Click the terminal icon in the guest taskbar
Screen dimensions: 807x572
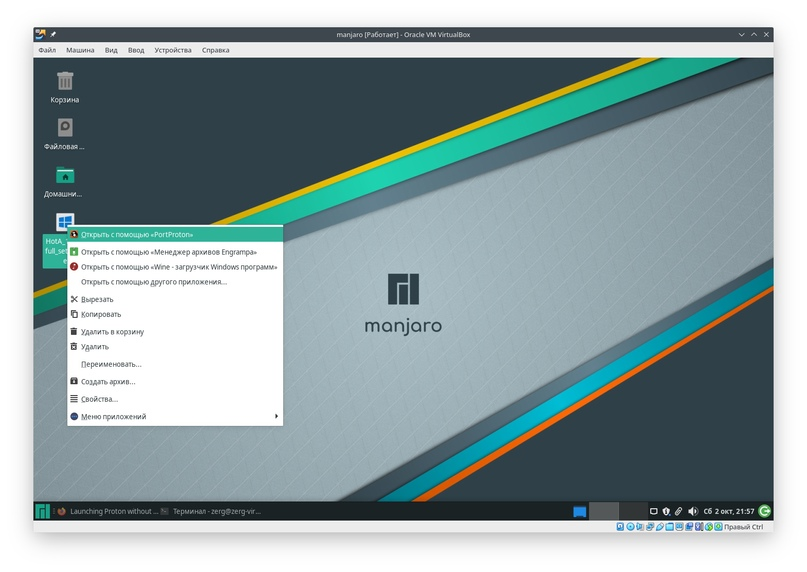point(164,511)
